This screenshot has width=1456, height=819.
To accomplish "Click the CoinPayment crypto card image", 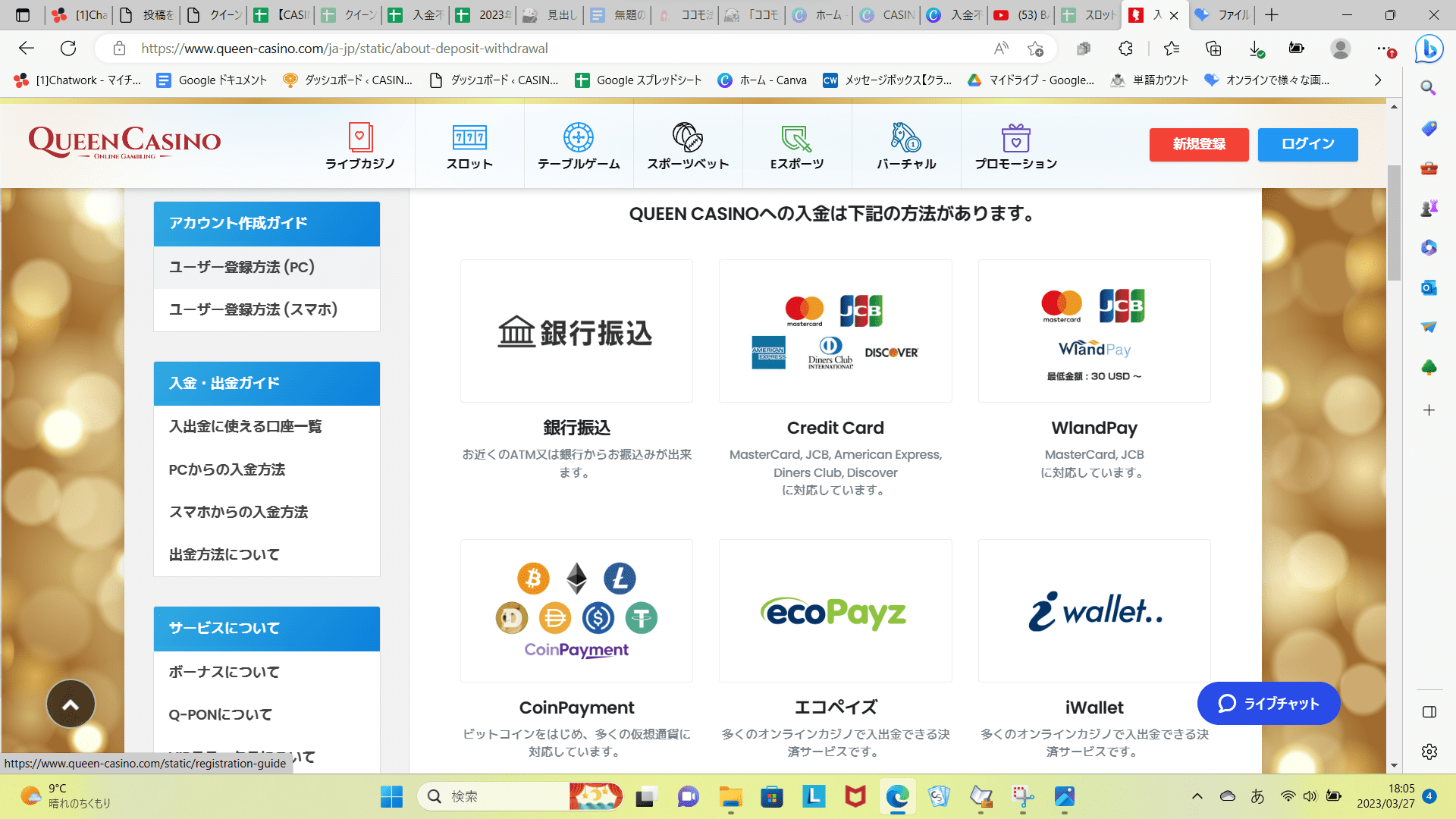I will point(576,611).
